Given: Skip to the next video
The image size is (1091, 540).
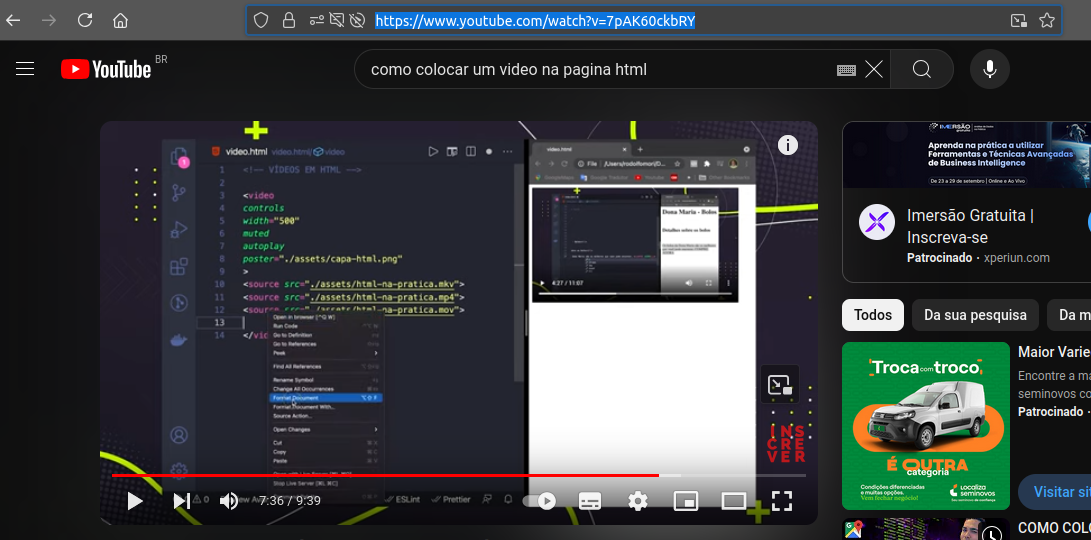Looking at the screenshot, I should point(181,500).
